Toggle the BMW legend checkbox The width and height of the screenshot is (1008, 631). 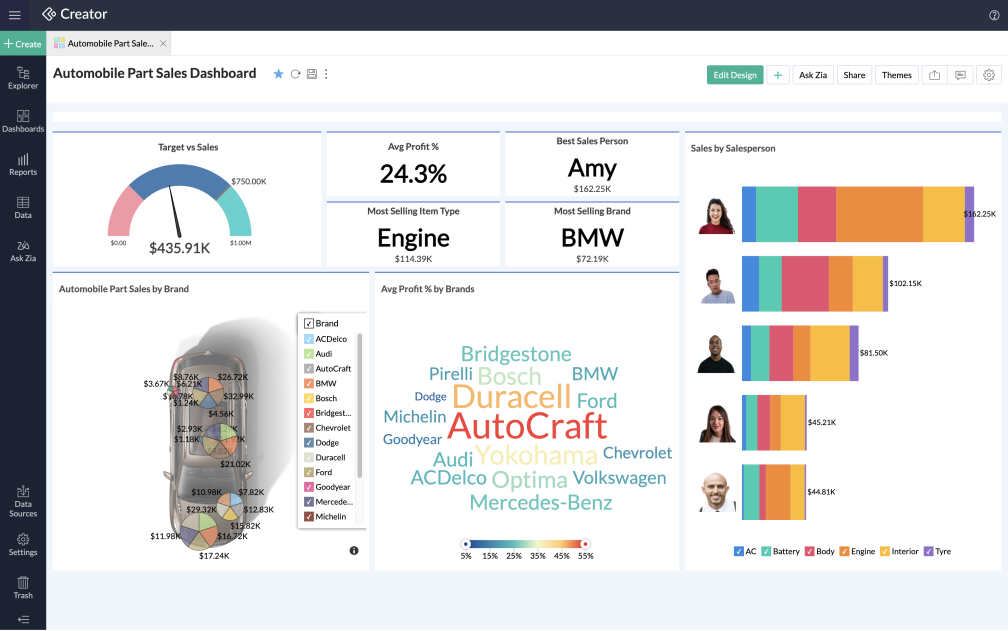point(309,383)
